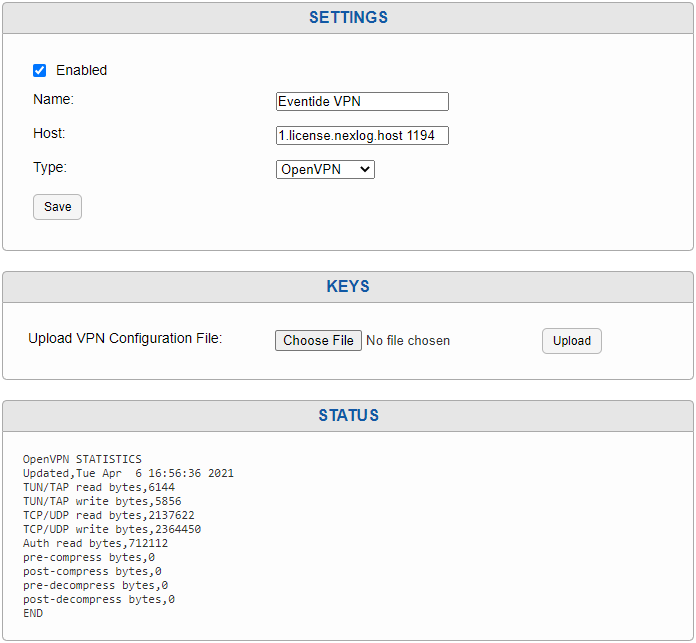Click the 'Type:' label
Screen dimensions: 696x643
(x=50, y=167)
